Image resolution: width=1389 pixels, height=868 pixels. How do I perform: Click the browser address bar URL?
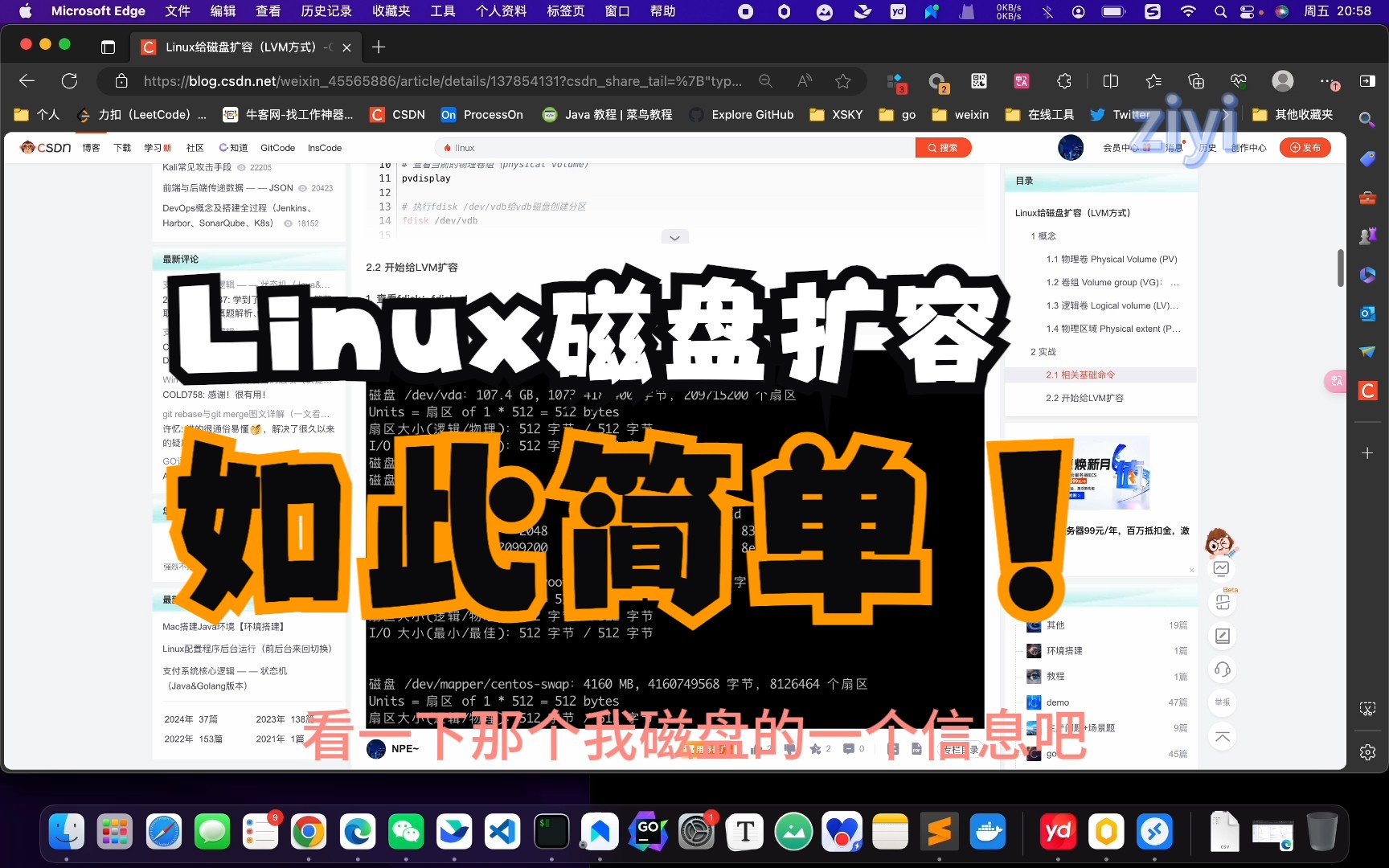coord(442,81)
